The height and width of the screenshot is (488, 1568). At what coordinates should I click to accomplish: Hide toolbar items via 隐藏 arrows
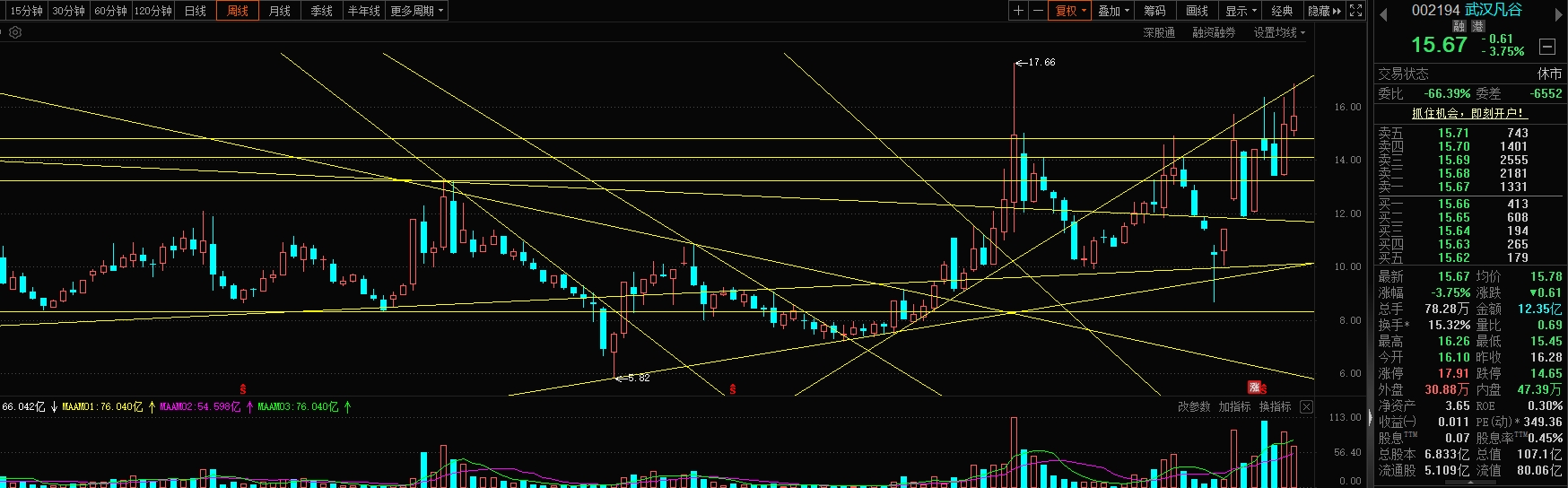(x=1324, y=11)
